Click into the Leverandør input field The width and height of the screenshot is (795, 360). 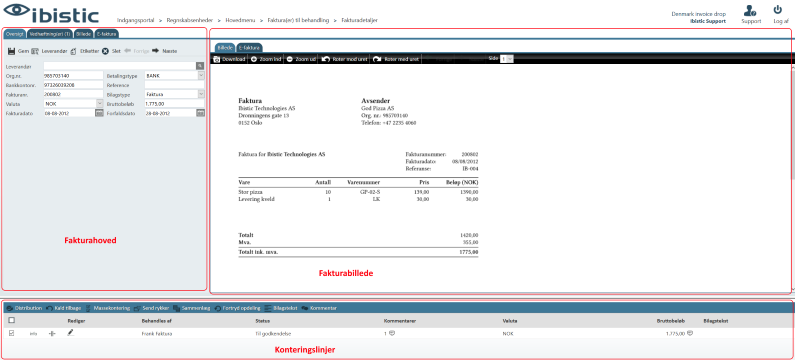pyautogui.click(x=120, y=65)
